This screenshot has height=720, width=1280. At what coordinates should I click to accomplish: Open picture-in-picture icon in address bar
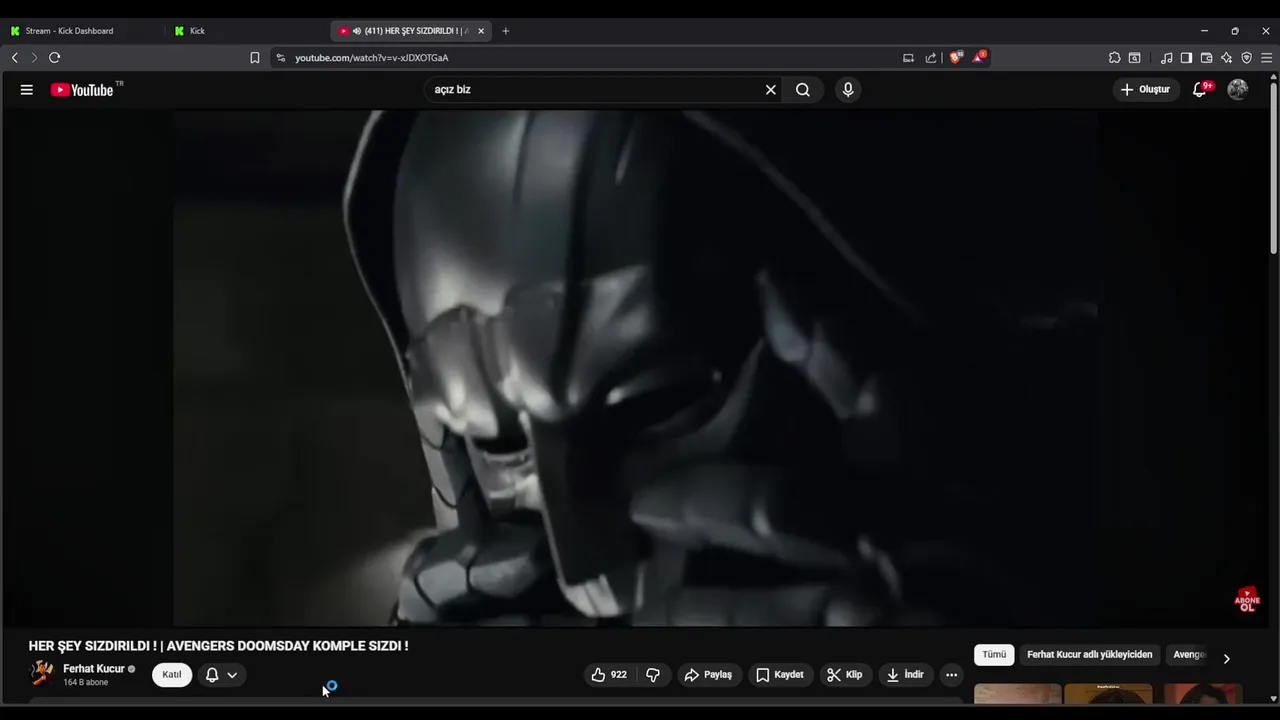pyautogui.click(x=908, y=58)
